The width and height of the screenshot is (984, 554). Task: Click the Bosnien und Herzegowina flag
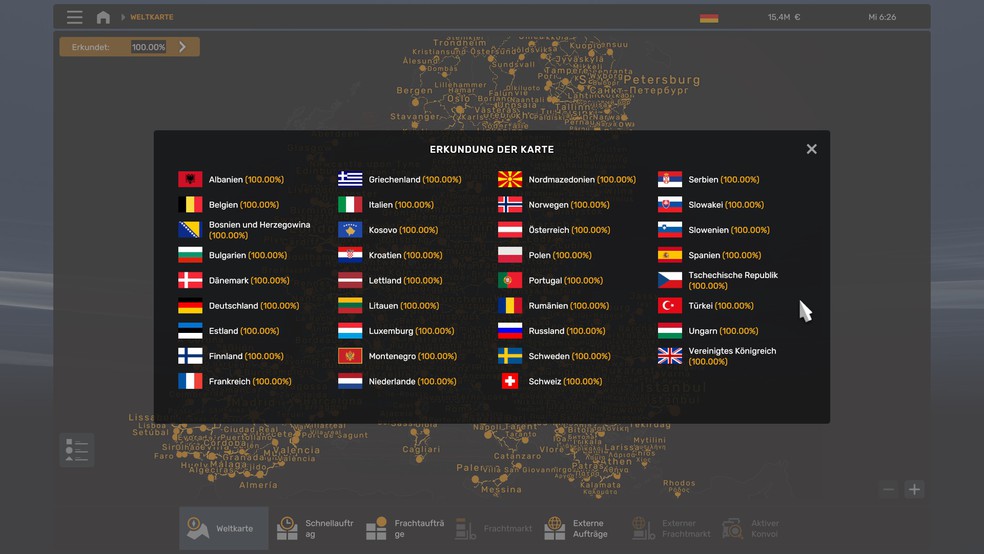[x=190, y=230]
